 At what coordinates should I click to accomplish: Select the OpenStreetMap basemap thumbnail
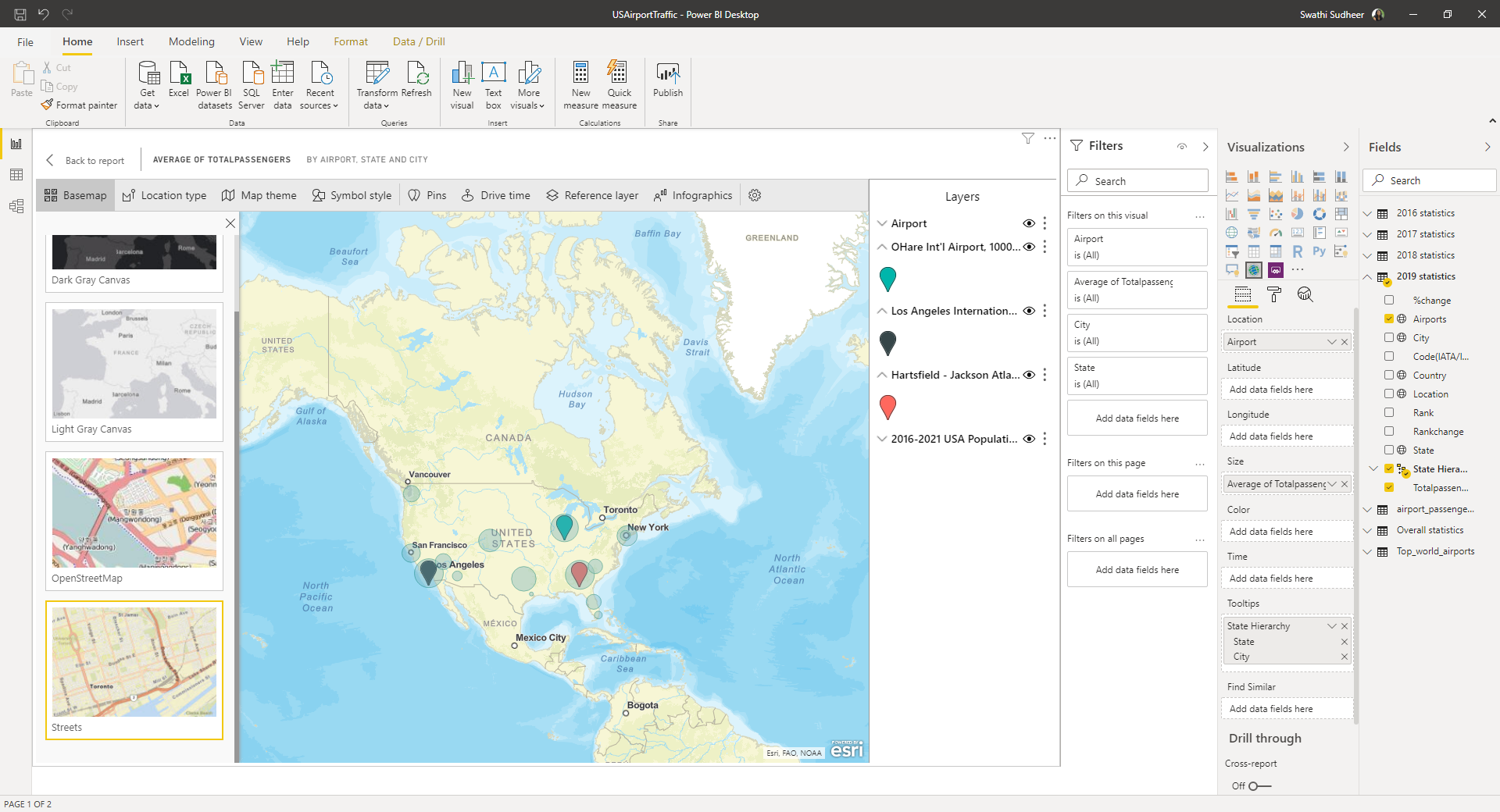pos(134,513)
